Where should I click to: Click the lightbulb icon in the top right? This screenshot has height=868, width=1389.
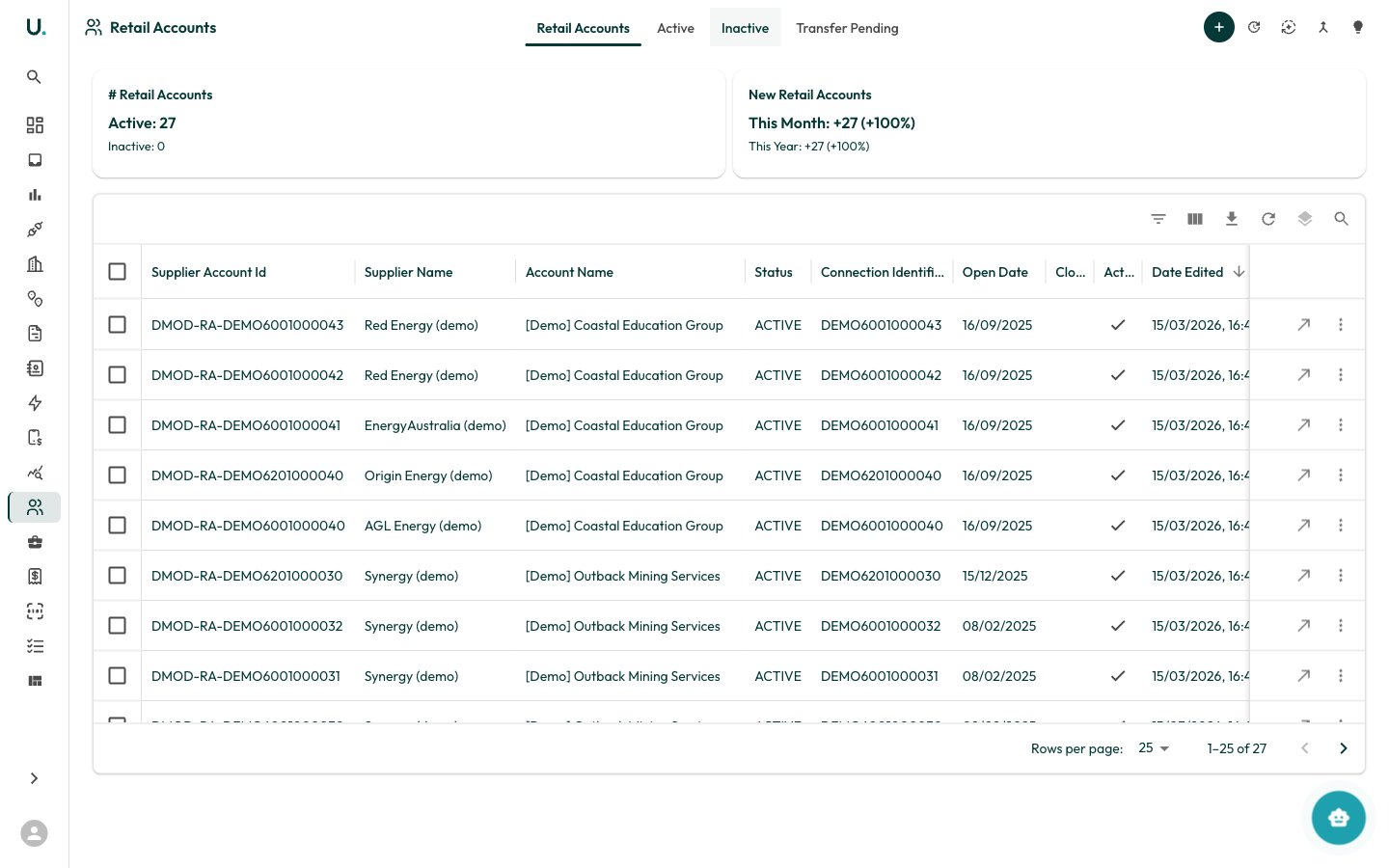coord(1358,27)
